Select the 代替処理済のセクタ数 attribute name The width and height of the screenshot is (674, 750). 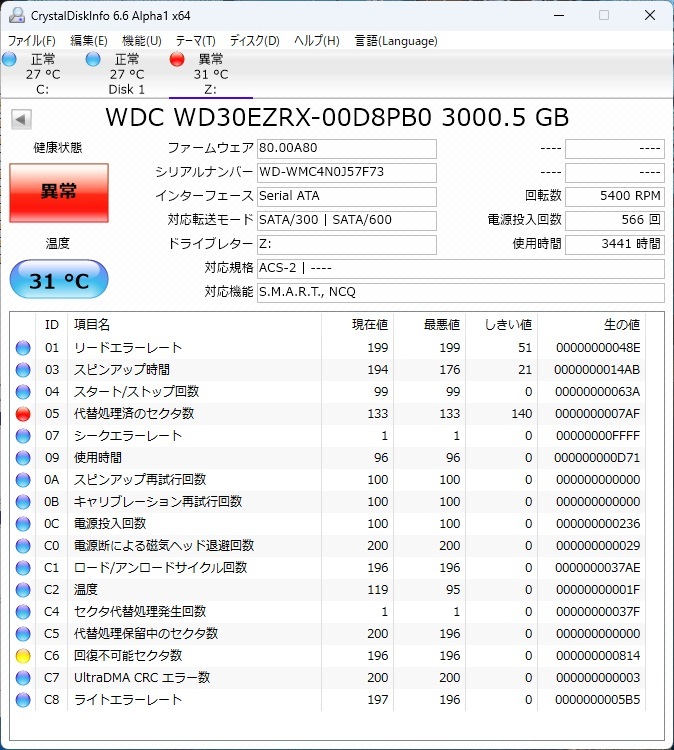(134, 414)
